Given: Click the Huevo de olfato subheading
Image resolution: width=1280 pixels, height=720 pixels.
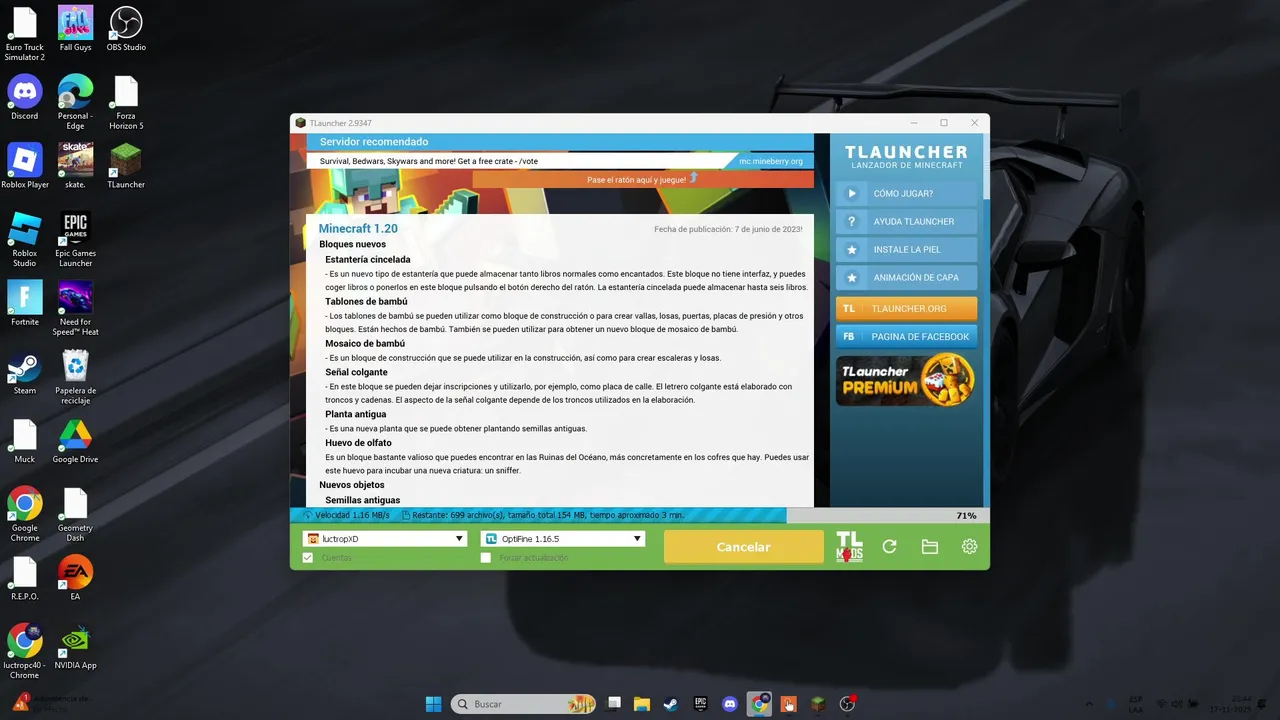Looking at the screenshot, I should [x=358, y=442].
